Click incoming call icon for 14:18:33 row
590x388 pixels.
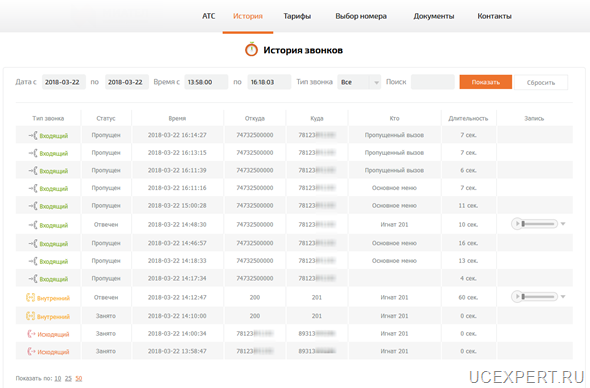click(33, 261)
